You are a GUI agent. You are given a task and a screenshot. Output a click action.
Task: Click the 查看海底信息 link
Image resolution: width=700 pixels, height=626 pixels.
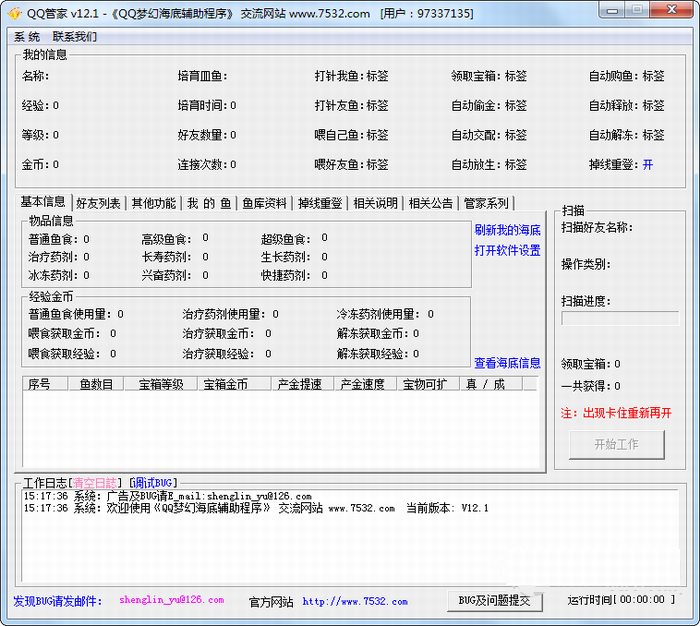pos(507,363)
